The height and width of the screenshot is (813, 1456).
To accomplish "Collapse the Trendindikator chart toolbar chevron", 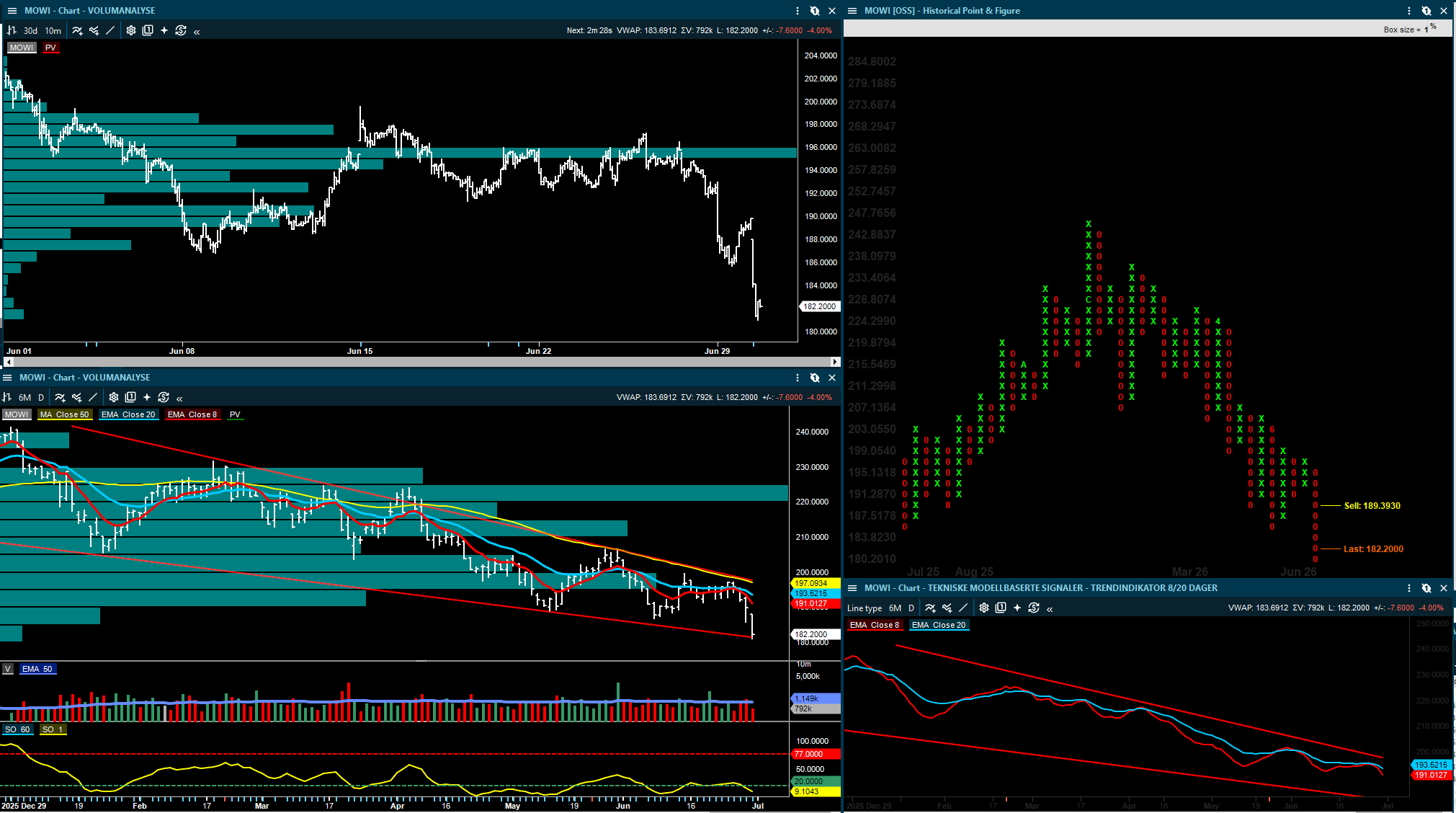I will tap(1050, 608).
